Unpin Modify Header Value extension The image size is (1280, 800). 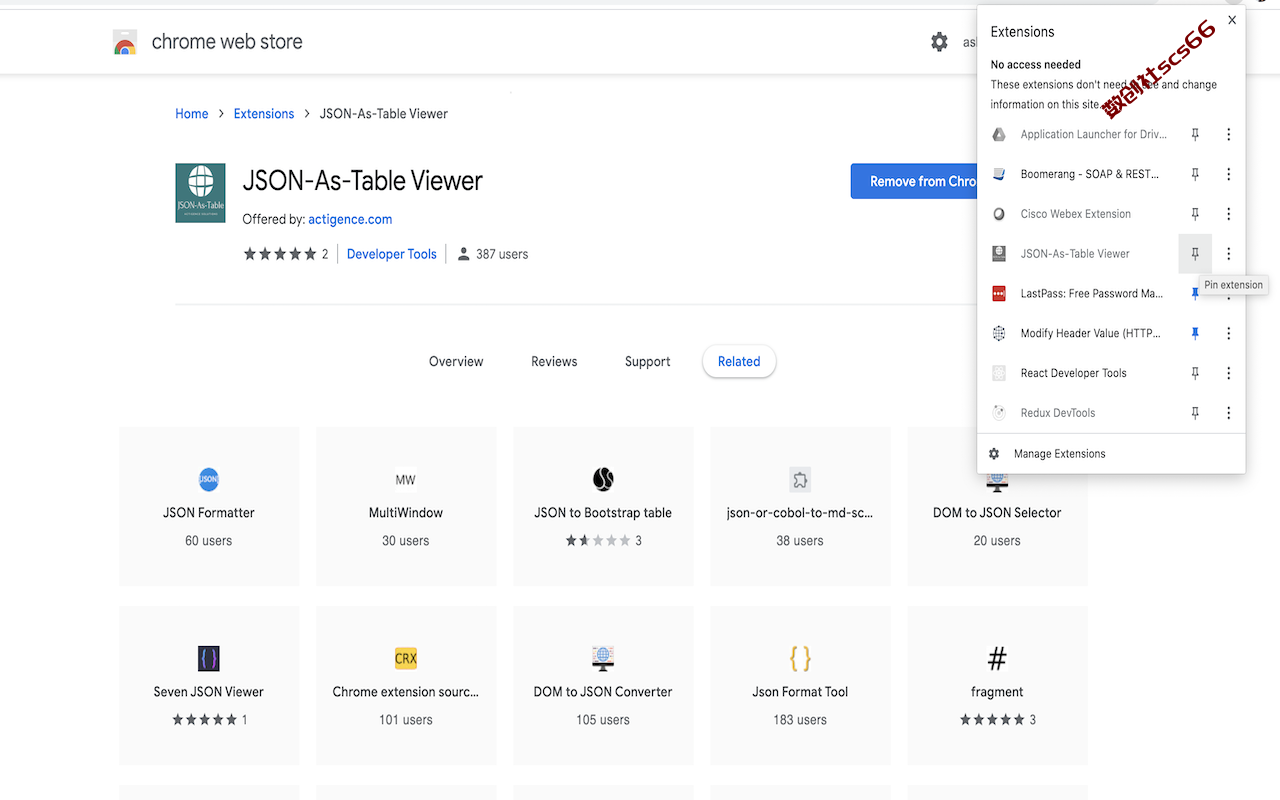[x=1195, y=333]
